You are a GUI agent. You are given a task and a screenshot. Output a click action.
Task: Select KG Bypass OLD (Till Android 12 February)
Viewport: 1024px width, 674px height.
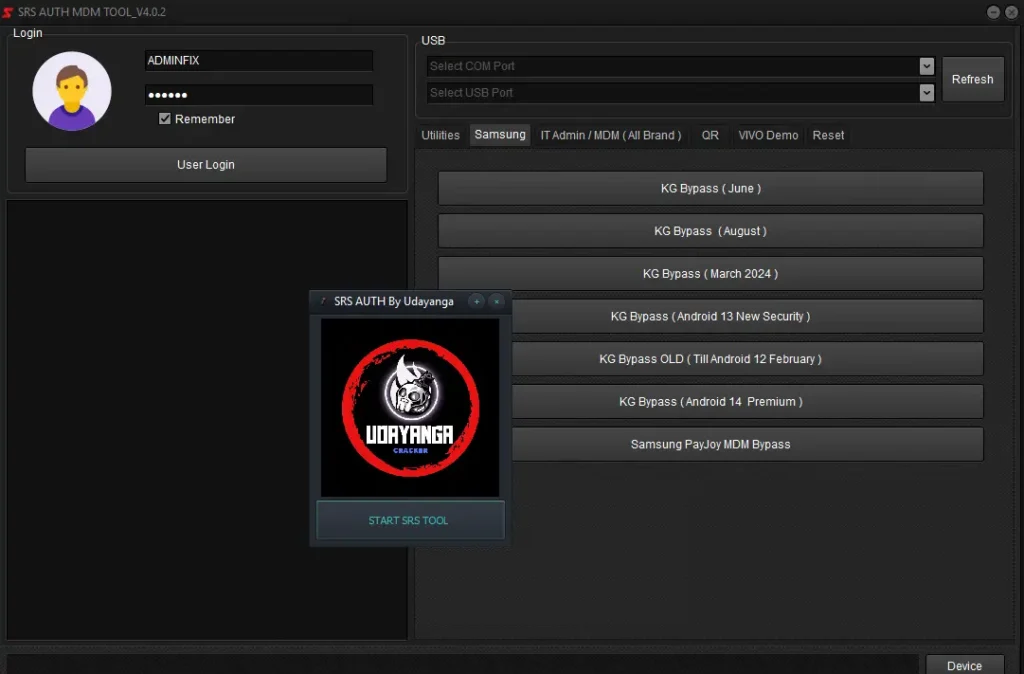point(747,359)
